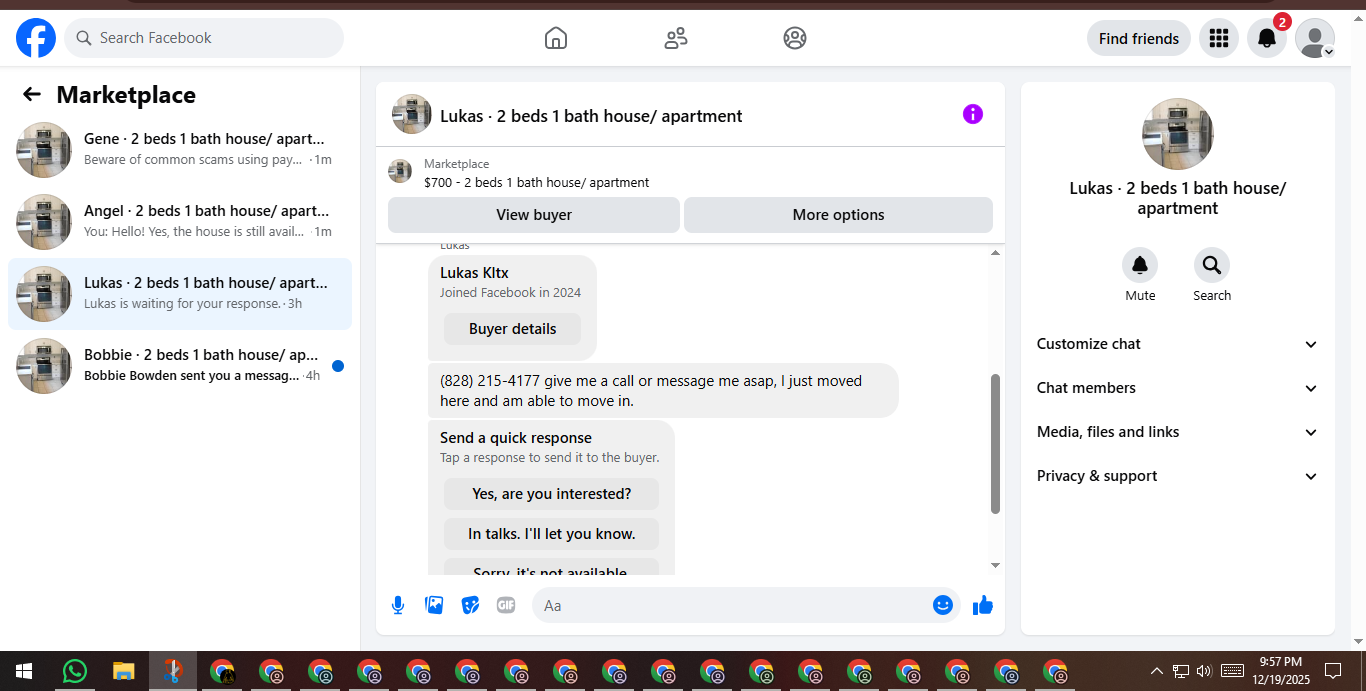The image size is (1366, 691).
Task: Click the Search Facebook field
Action: [x=204, y=38]
